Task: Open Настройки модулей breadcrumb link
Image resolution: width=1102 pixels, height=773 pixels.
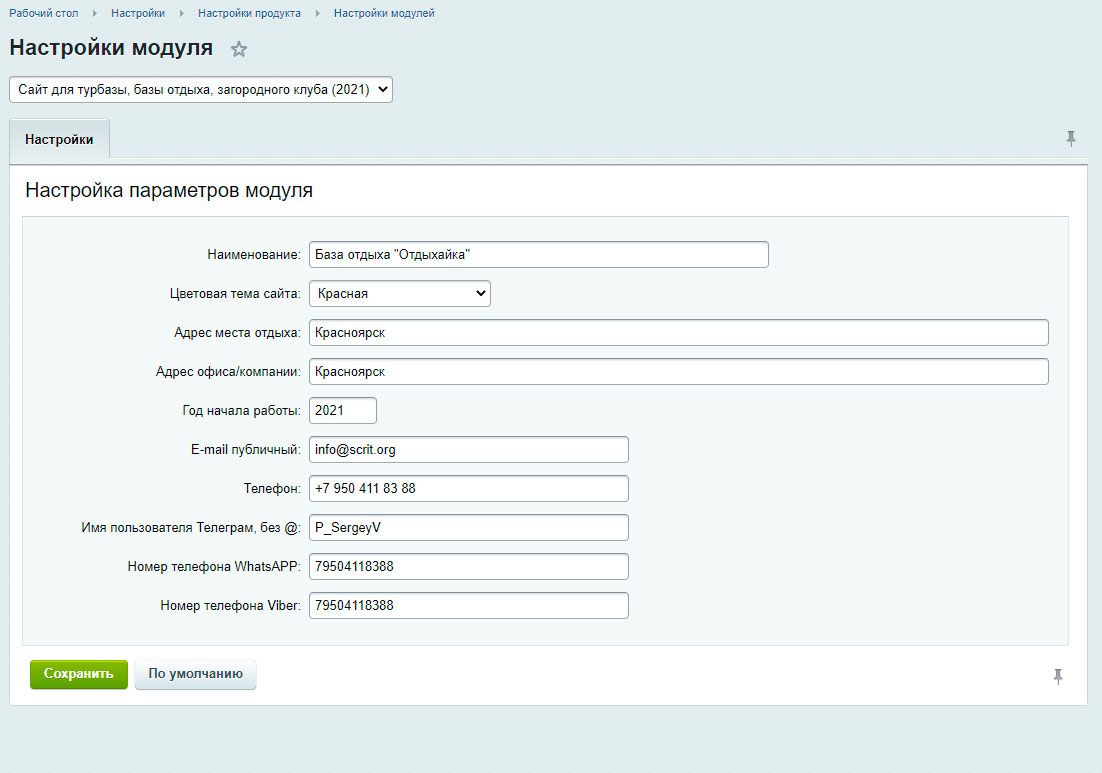Action: pos(384,14)
